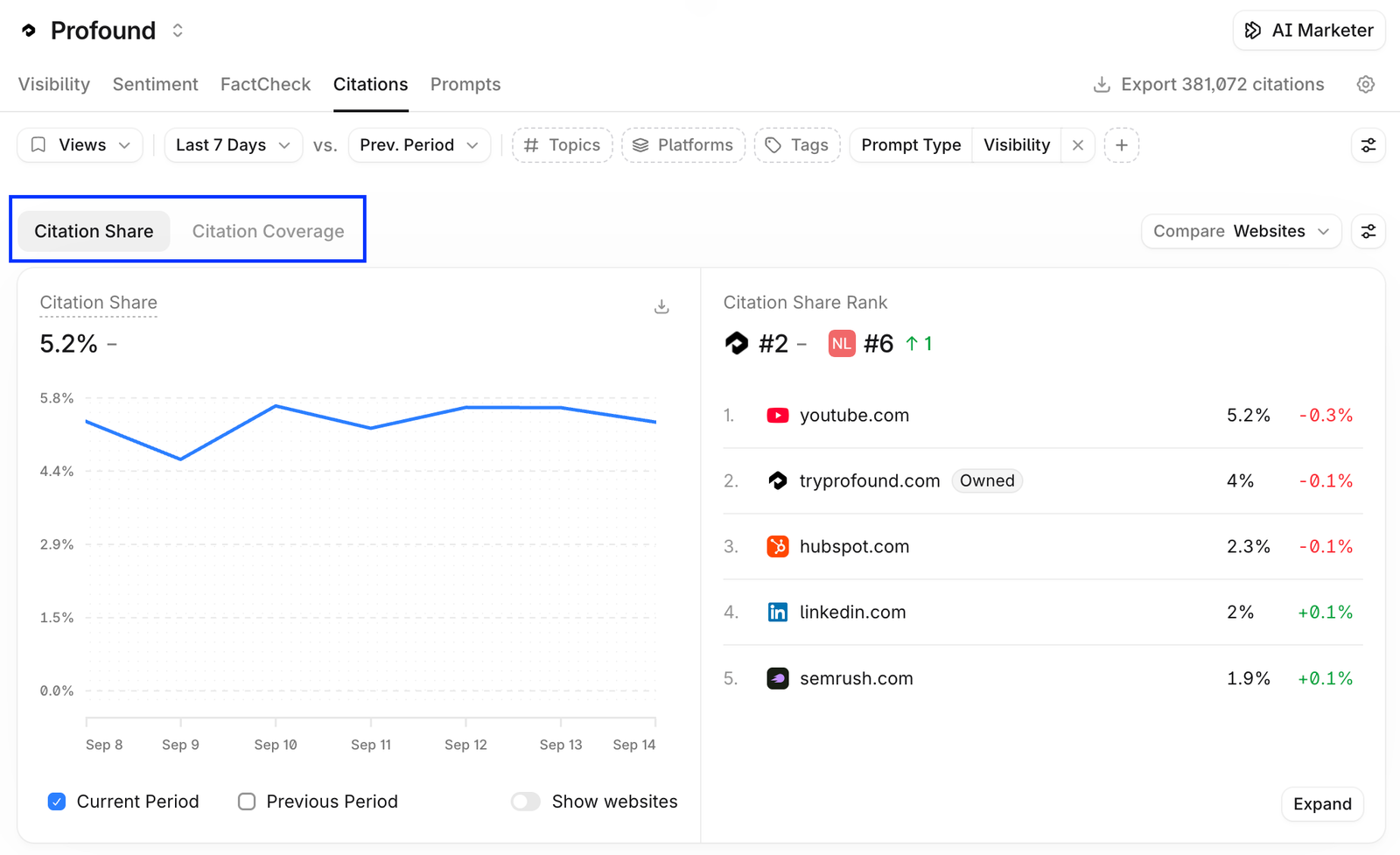Click the red NL competitor badge
This screenshot has width=1400, height=855.
tap(842, 344)
